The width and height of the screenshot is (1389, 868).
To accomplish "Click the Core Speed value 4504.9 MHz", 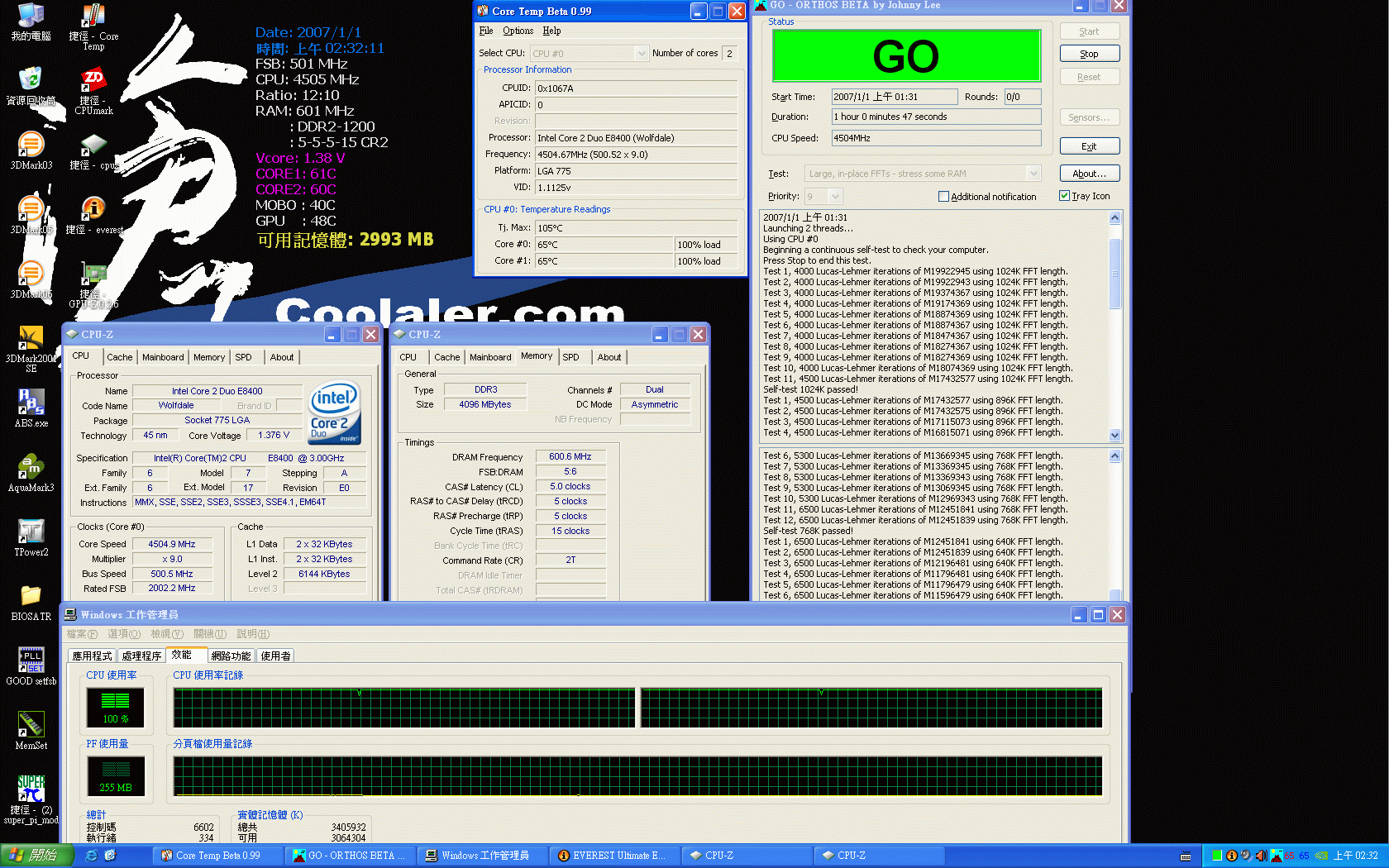I will click(172, 544).
